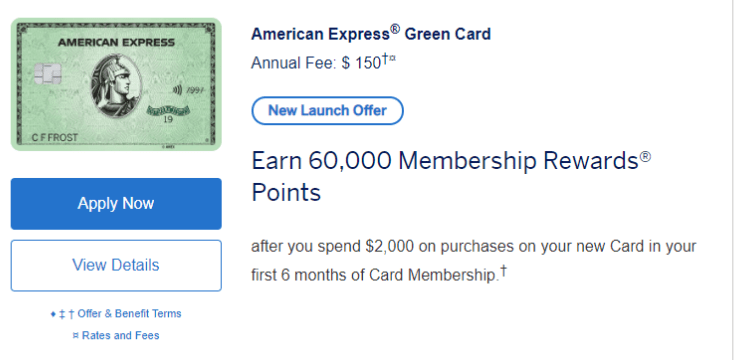Click the ¤ symbol beside Rates and Fees
The image size is (736, 360).
pos(76,336)
